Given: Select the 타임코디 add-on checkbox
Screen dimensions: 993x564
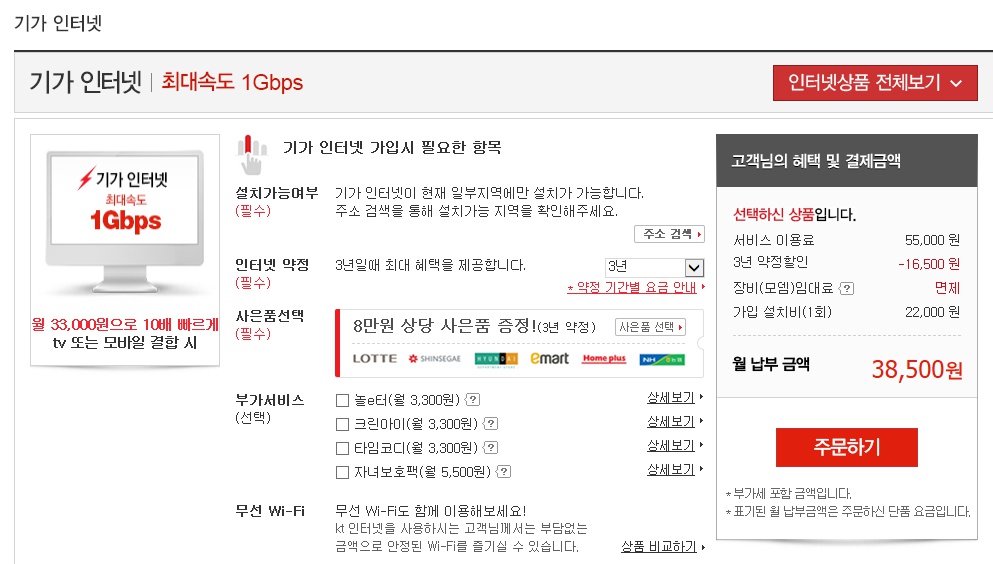Looking at the screenshot, I should tap(342, 448).
